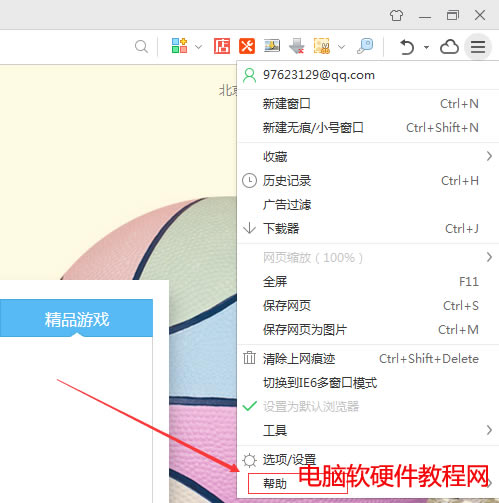The height and width of the screenshot is (503, 499).
Task: Open account 97623129@qq.com
Action: 368,75
